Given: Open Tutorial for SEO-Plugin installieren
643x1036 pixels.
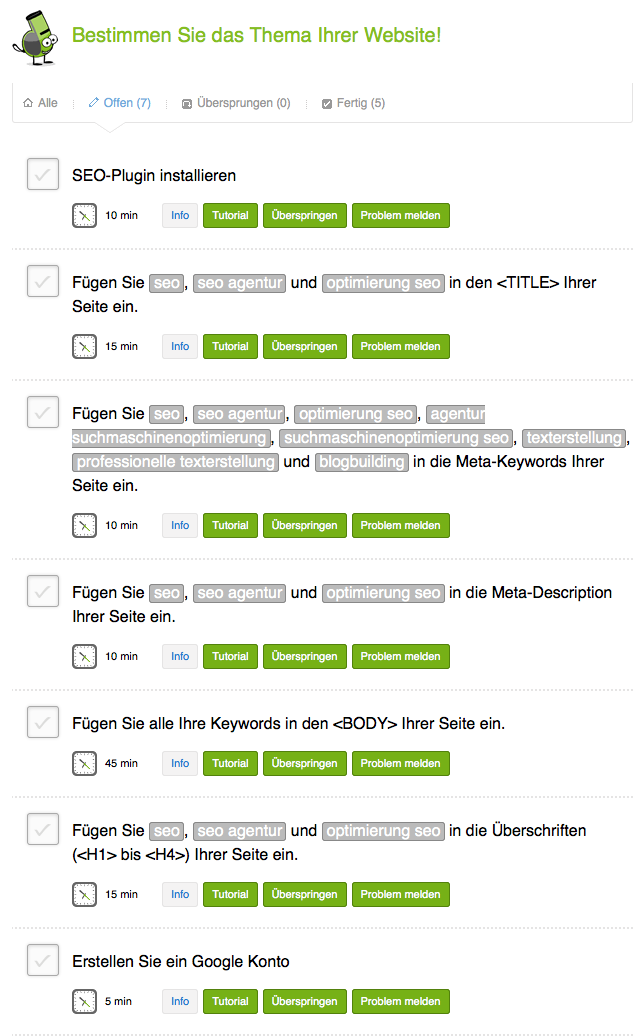Looking at the screenshot, I should coord(230,215).
